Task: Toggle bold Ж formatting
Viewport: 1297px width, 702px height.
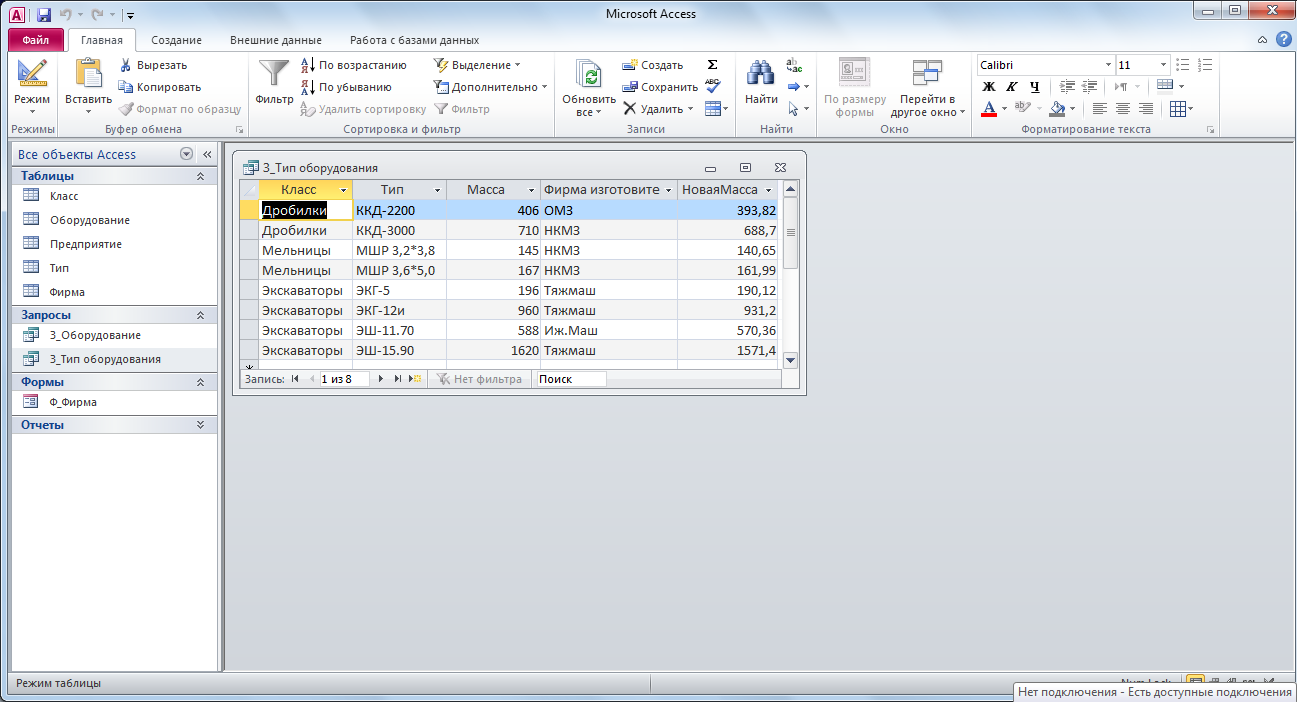Action: (x=989, y=87)
